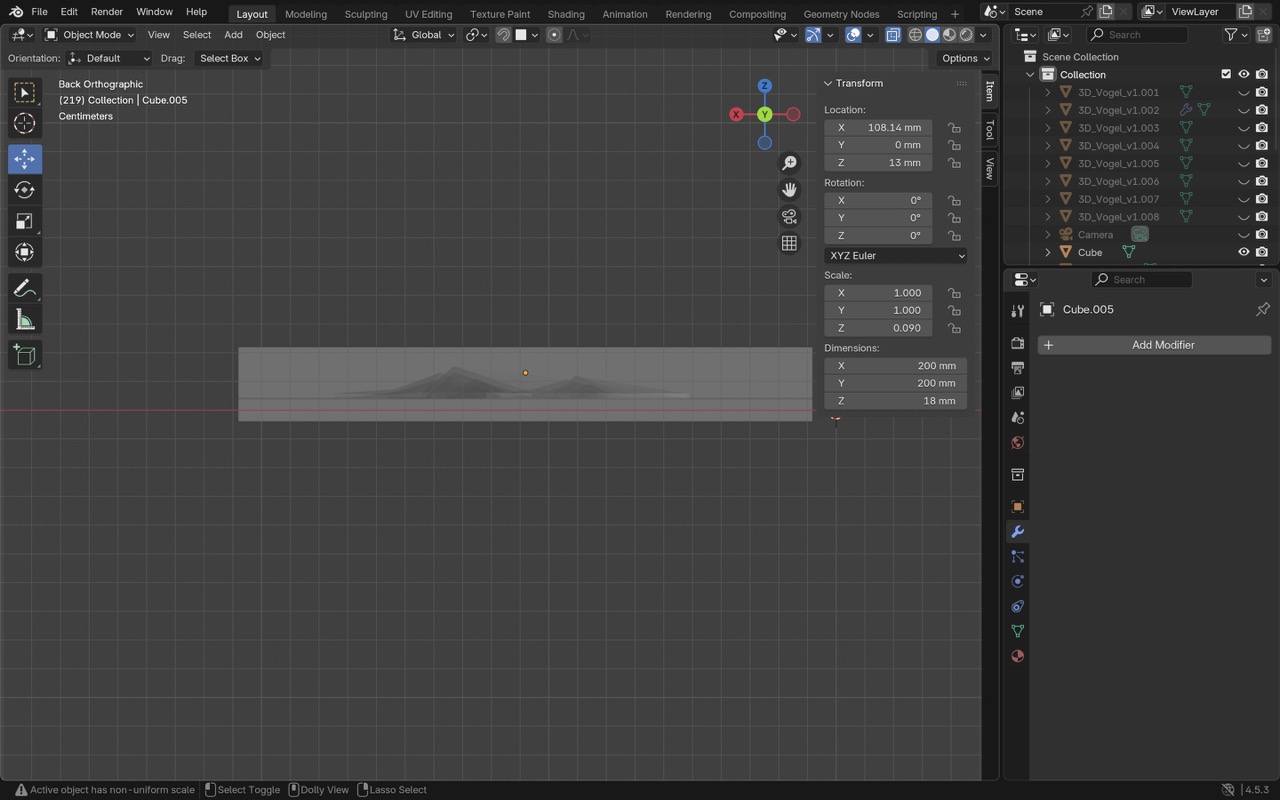Click the Add Cube tool
This screenshot has width=1280, height=800.
[x=24, y=355]
